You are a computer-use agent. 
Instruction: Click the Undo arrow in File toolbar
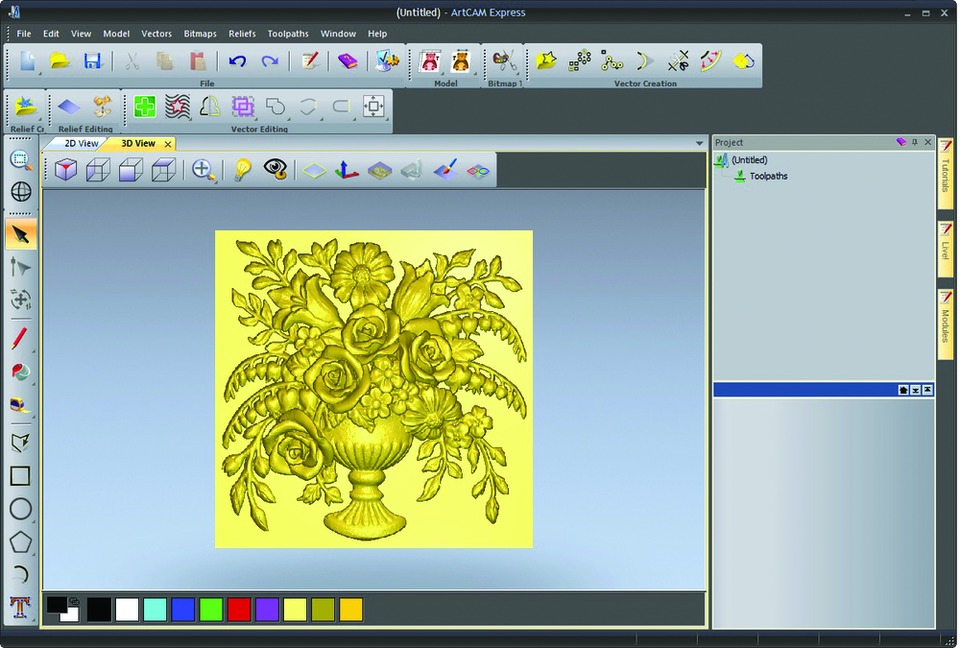click(x=237, y=61)
